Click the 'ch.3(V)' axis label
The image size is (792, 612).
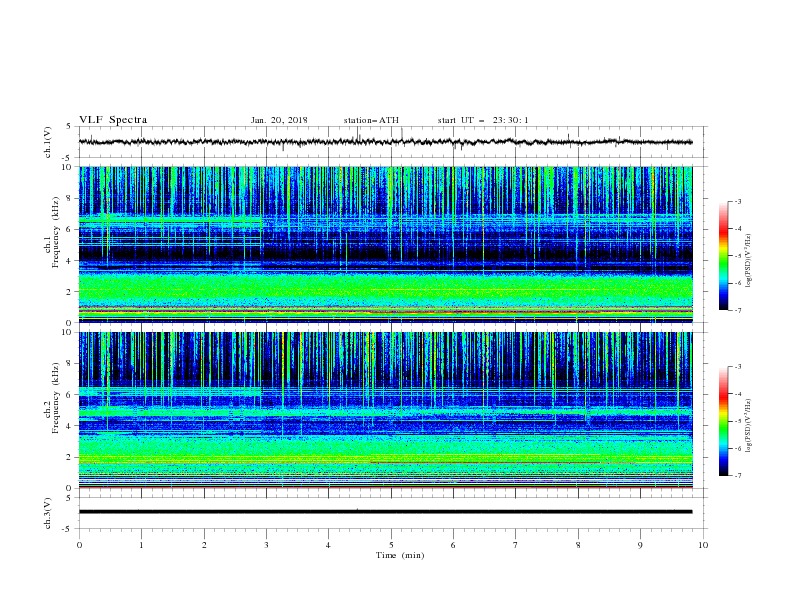48,513
